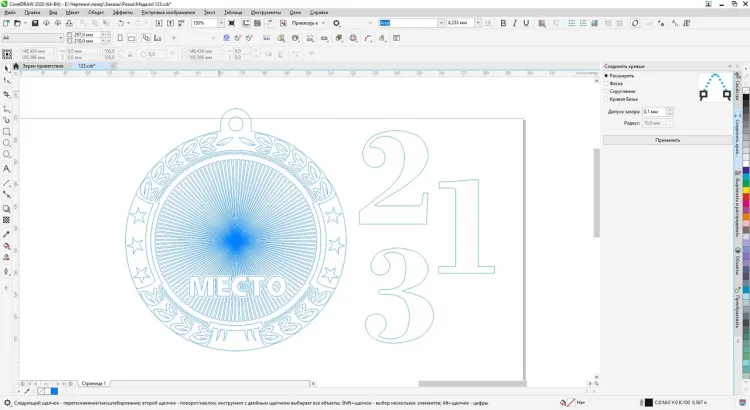Click the New document icon
750x410 pixels.
pos(6,23)
